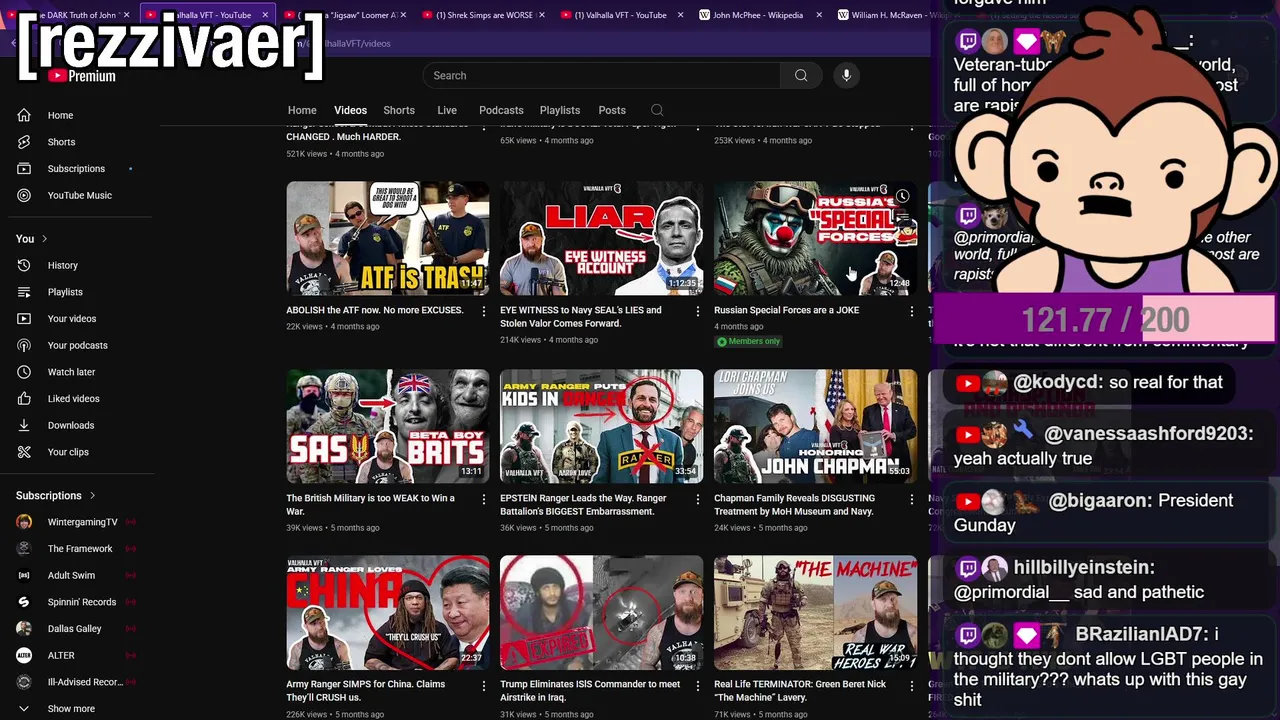
Task: Open The Framework subscription
Action: (x=80, y=549)
